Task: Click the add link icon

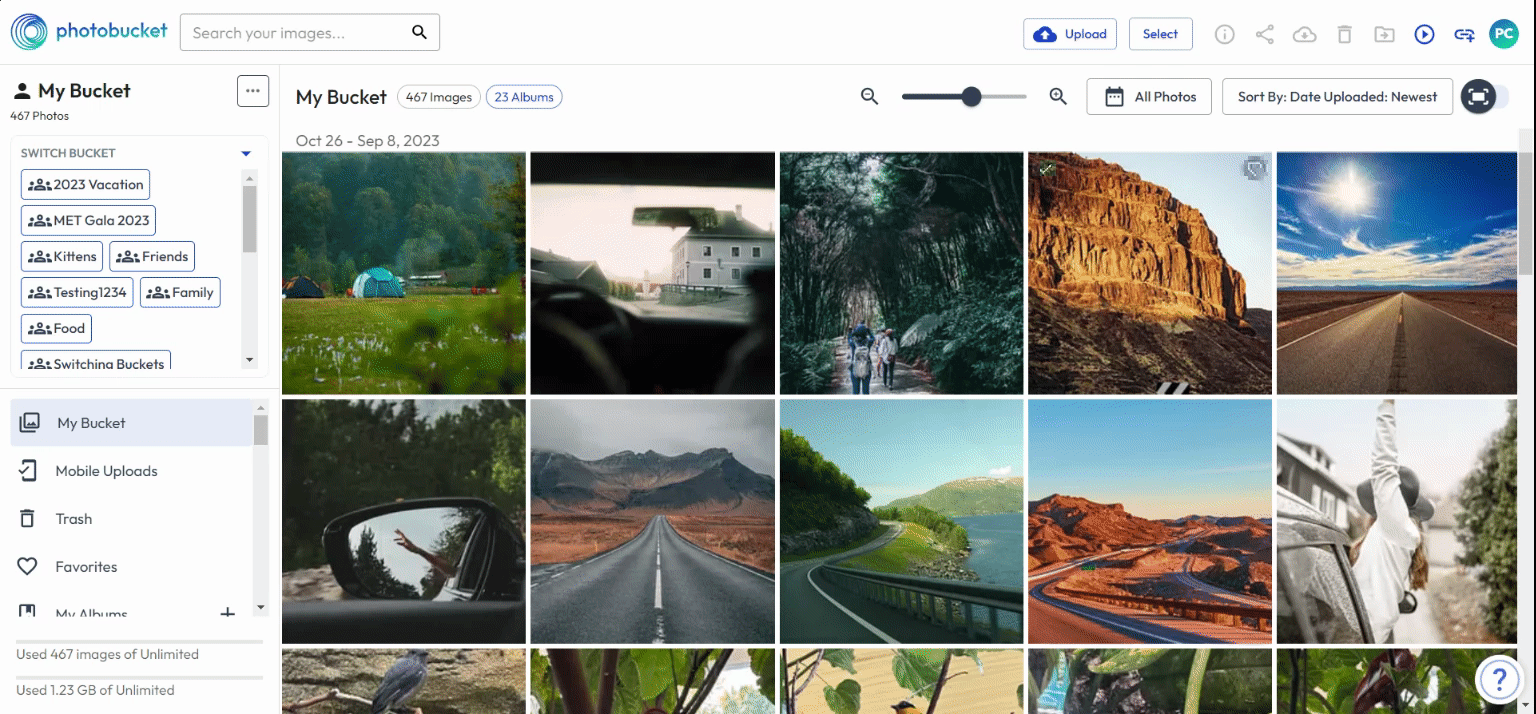Action: [1465, 34]
